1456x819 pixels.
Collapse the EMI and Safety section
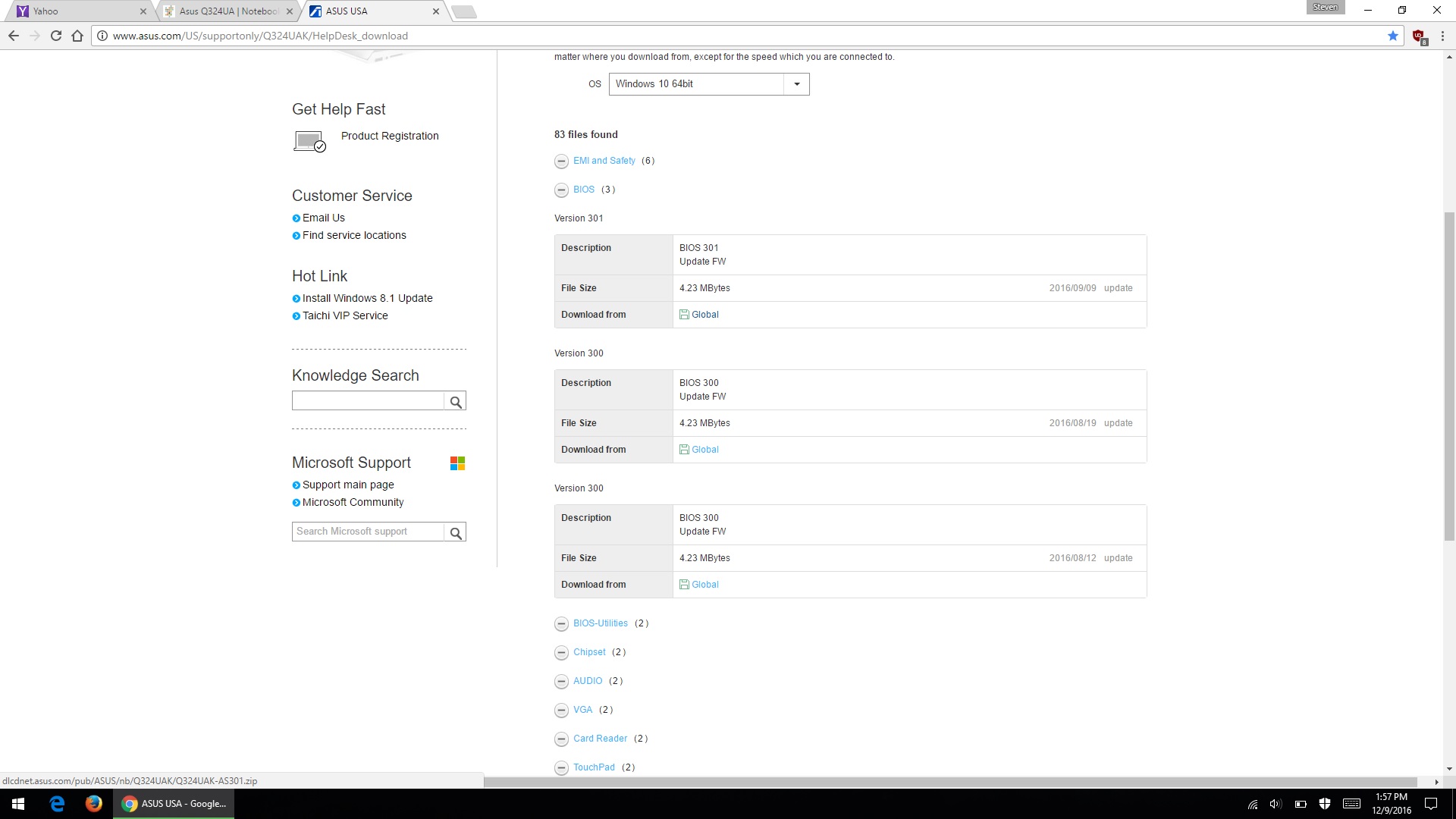[x=561, y=162]
